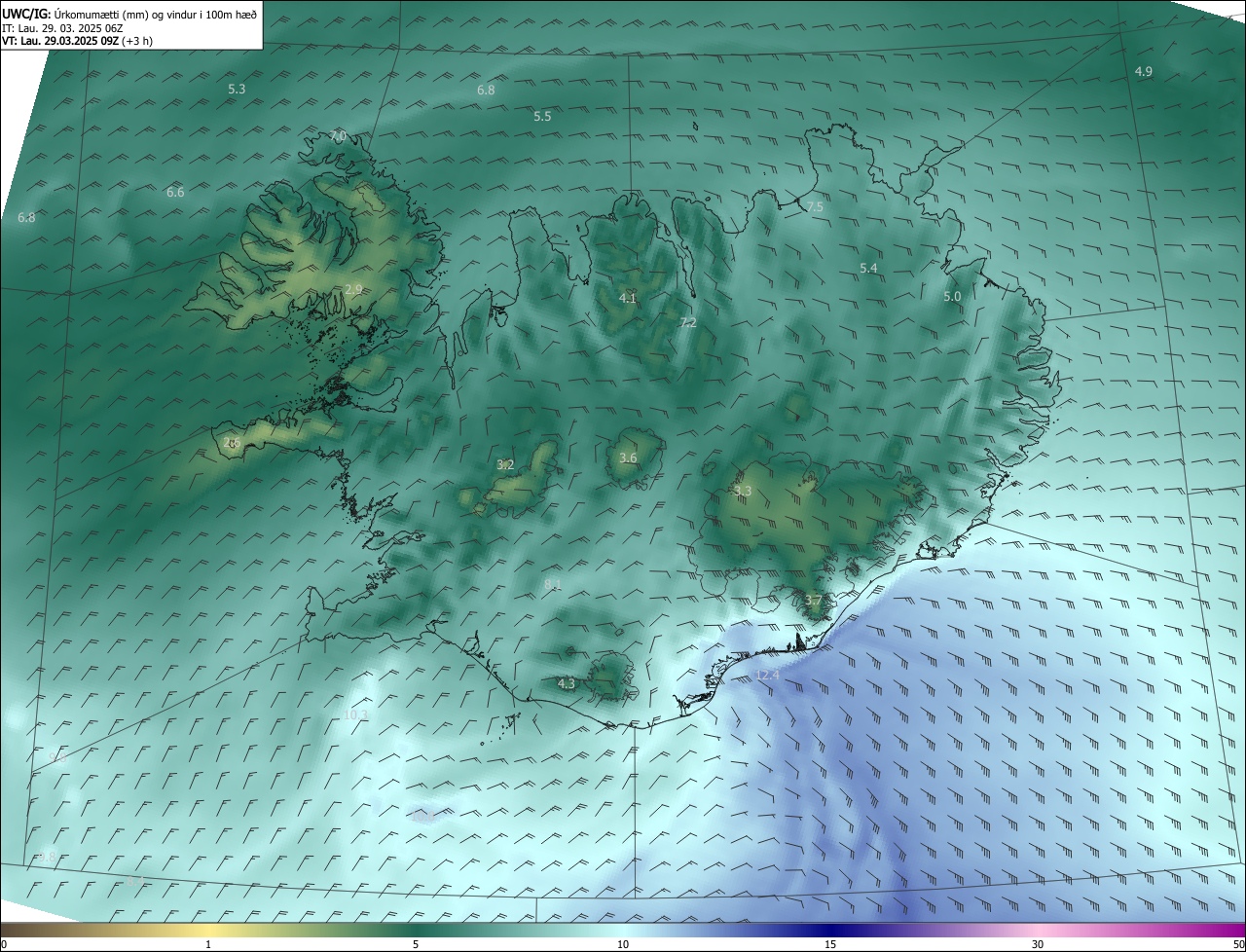Click the 4.9 value label on the map

pos(1144,71)
